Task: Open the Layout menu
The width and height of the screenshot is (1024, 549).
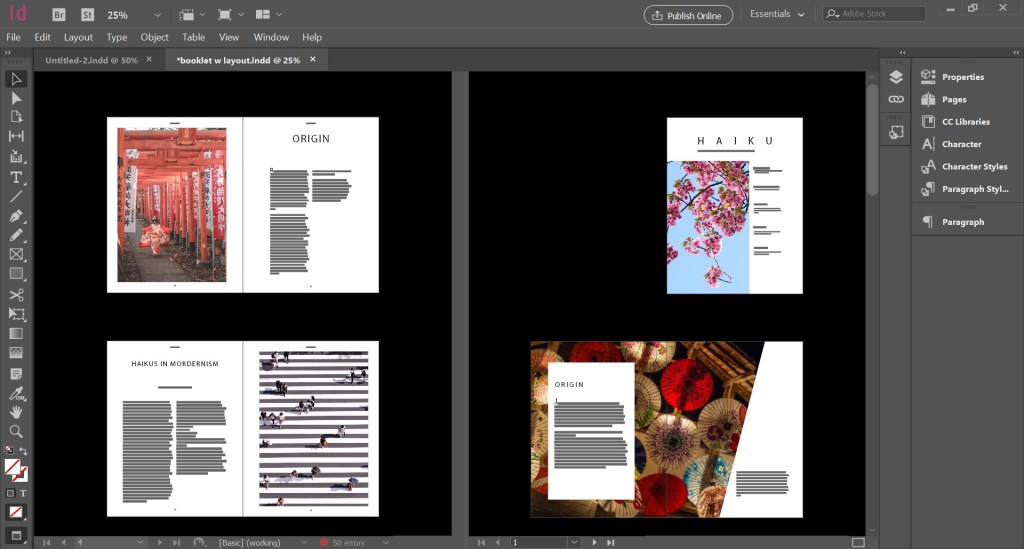Action: pyautogui.click(x=78, y=37)
